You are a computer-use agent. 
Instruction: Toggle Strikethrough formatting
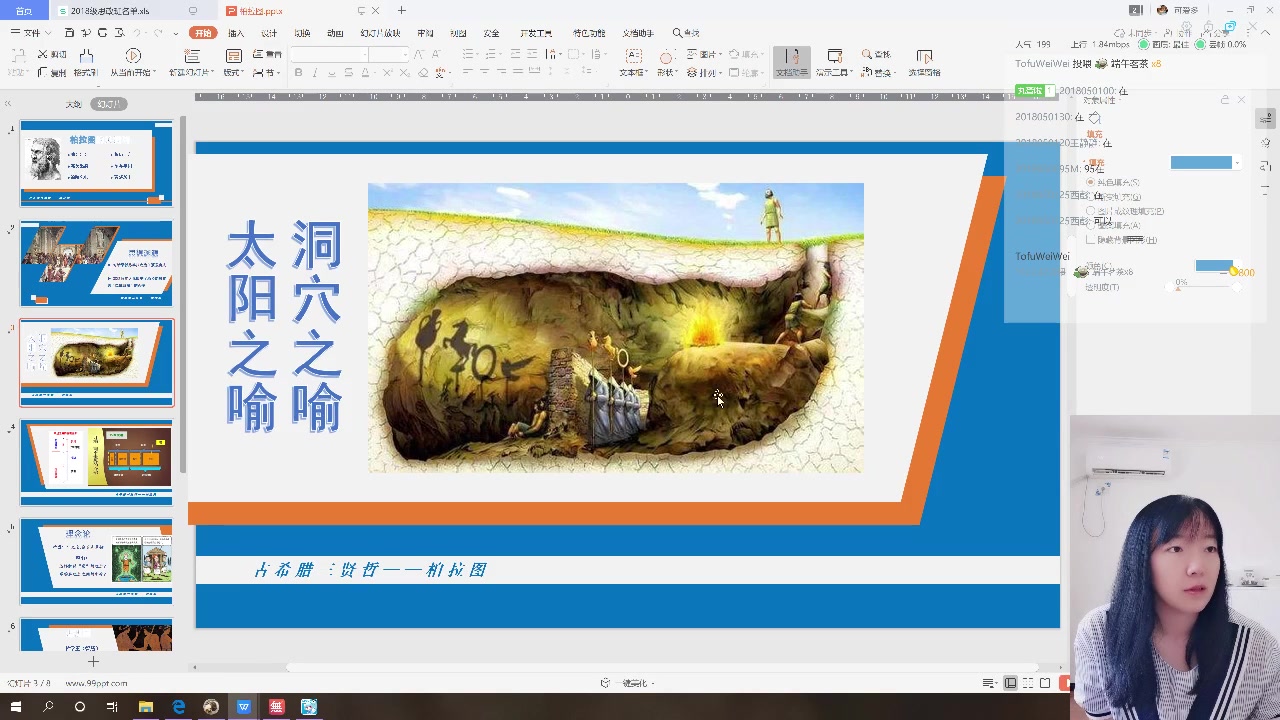pos(348,73)
